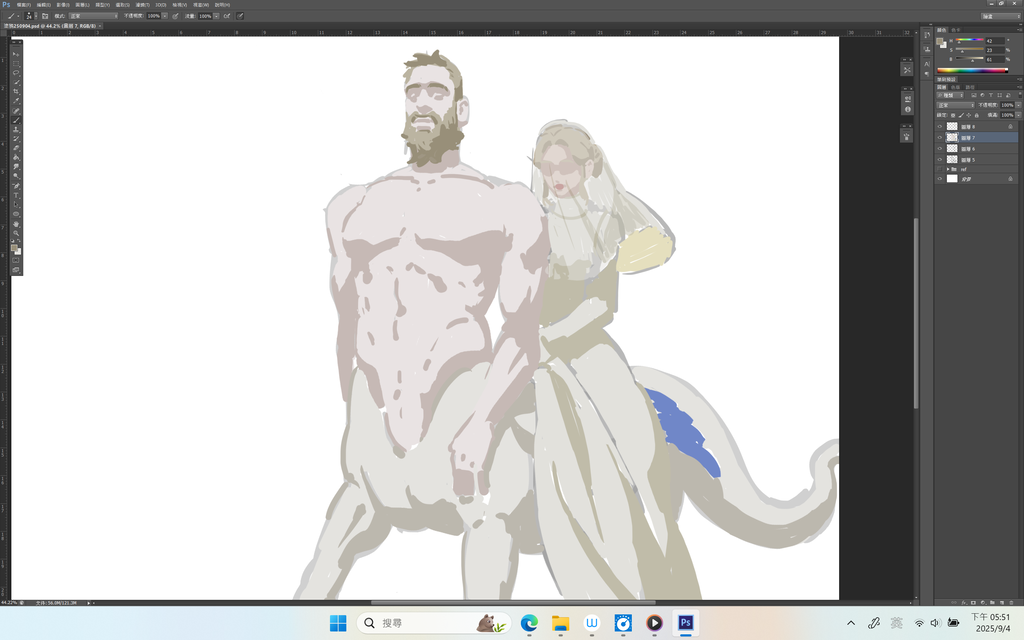The width and height of the screenshot is (1024, 640).
Task: Click the new layer icon in Layers panel
Action: (x=1002, y=603)
